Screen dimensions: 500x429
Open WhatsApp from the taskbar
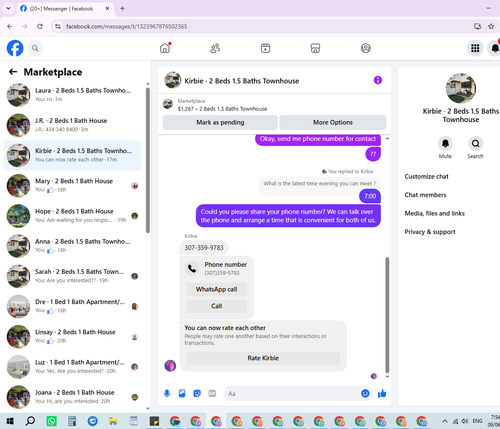pos(51,421)
